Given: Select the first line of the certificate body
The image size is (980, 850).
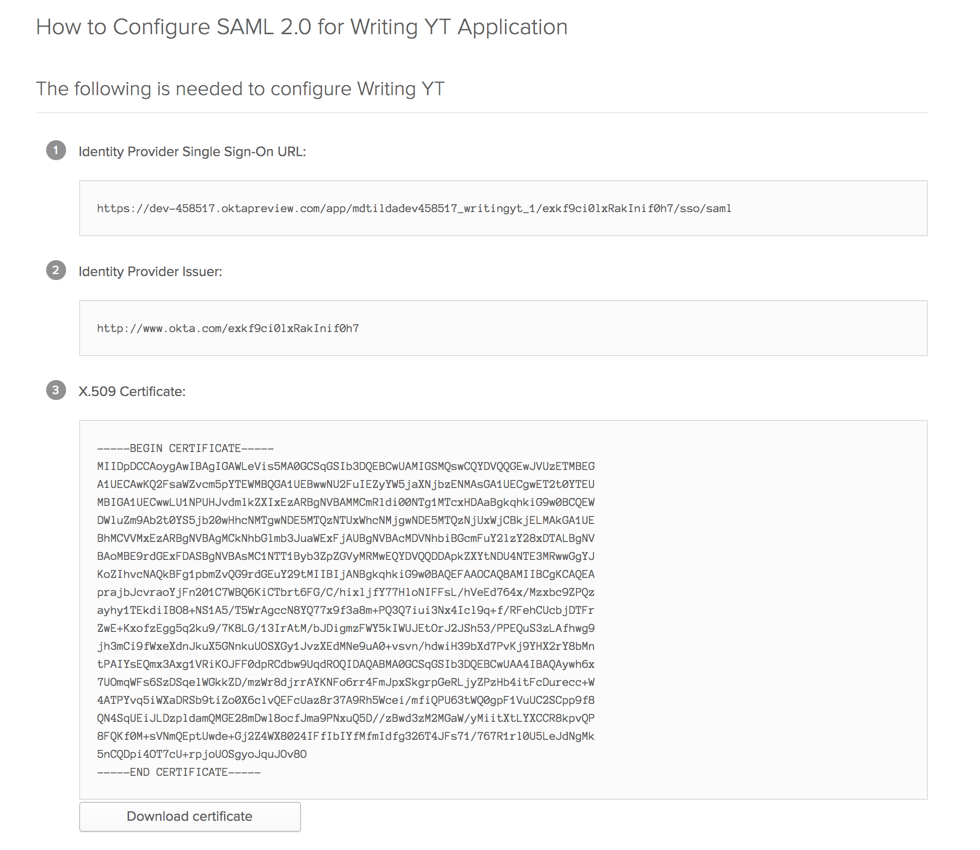Looking at the screenshot, I should (350, 465).
